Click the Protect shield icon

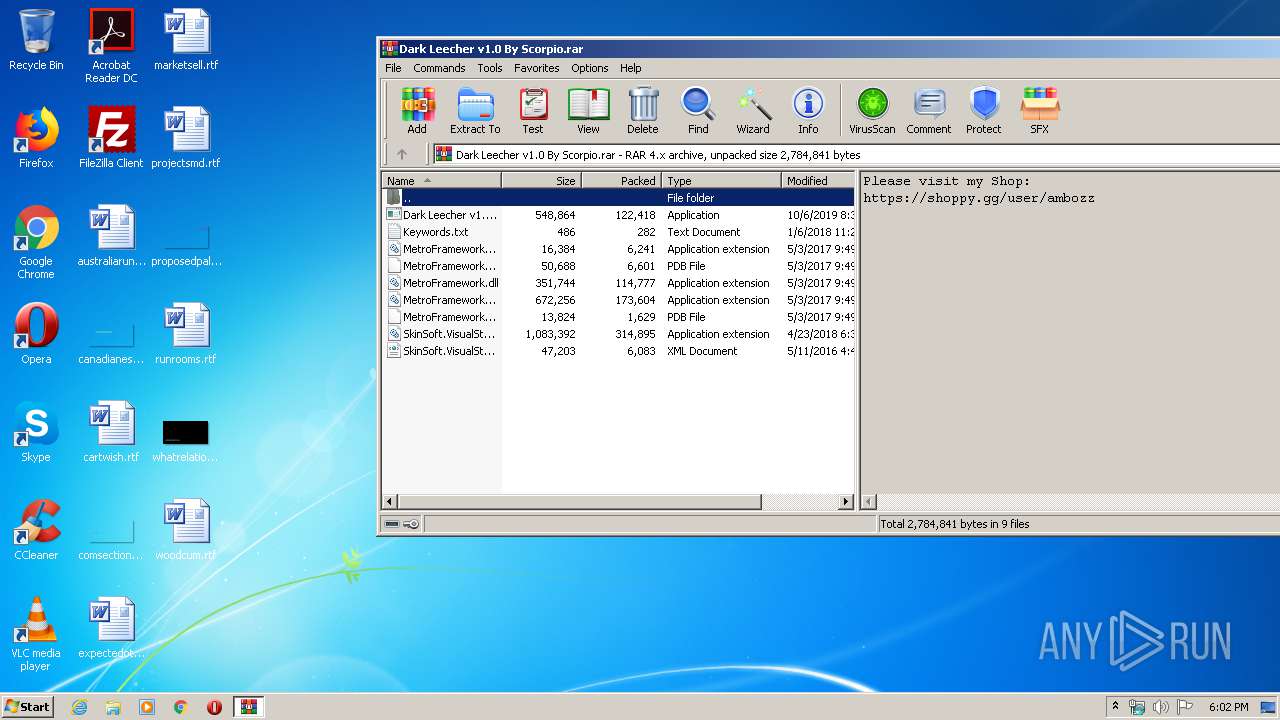click(x=984, y=110)
